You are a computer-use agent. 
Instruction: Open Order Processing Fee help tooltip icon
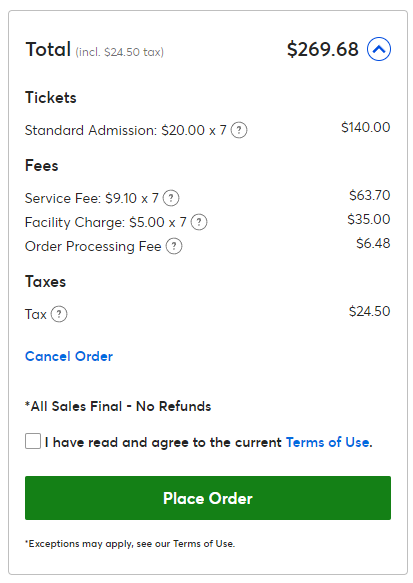point(174,246)
